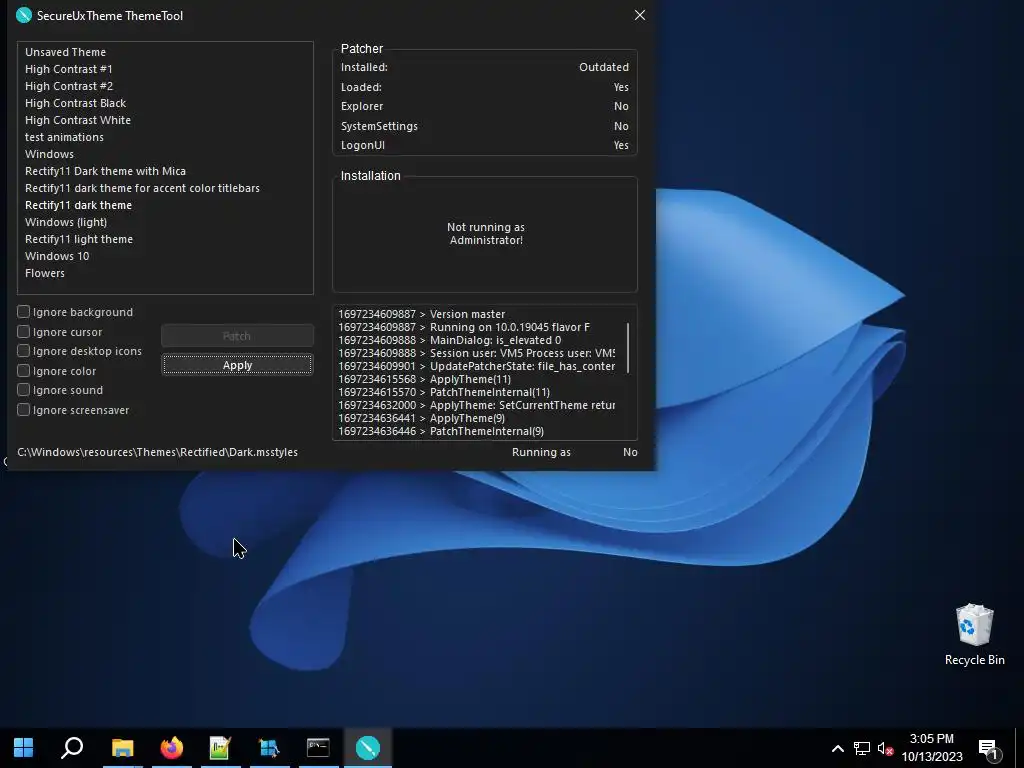This screenshot has height=768, width=1024.
Task: Launch Firefox from the taskbar
Action: coord(172,747)
